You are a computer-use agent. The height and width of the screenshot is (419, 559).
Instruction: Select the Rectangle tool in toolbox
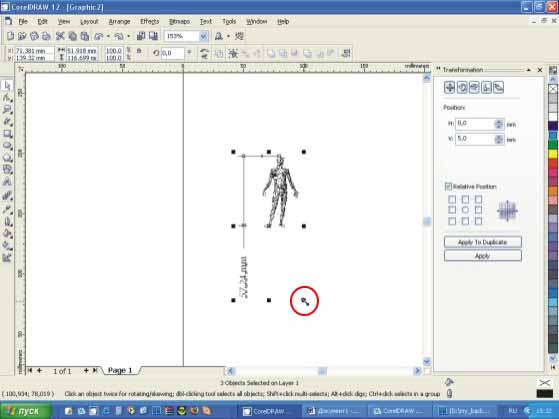(7, 134)
